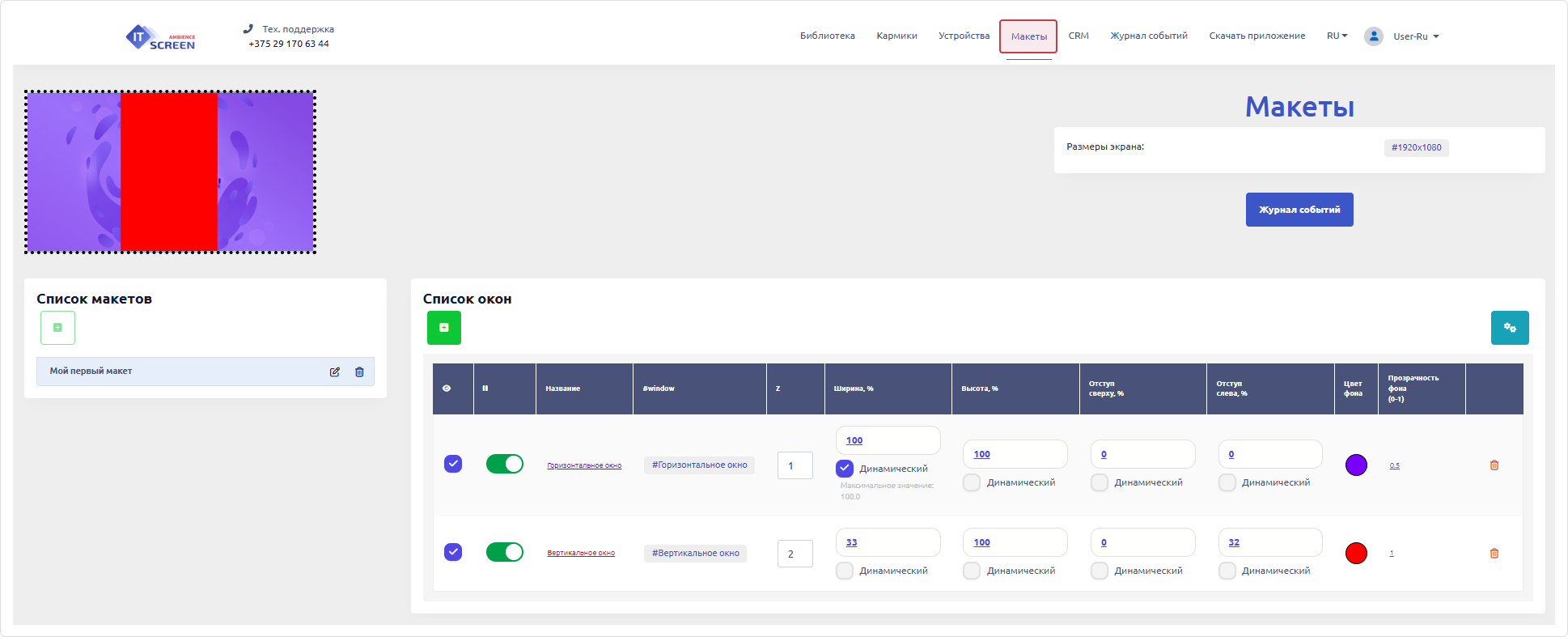Image resolution: width=1568 pixels, height=637 pixels.
Task: Edit 'Мой первый макет' layout name
Action: coord(335,372)
